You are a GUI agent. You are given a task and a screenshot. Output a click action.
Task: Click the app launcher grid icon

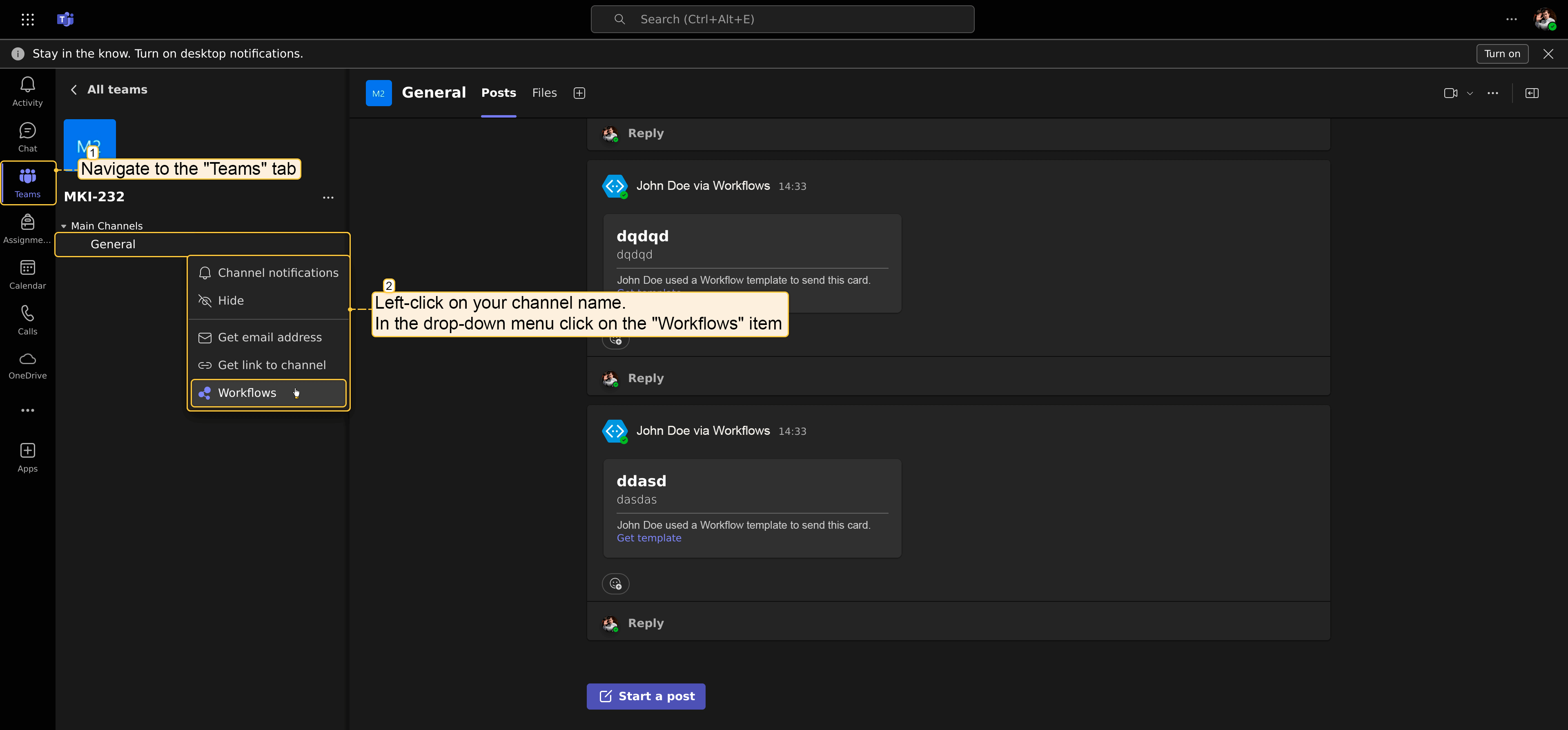point(27,20)
